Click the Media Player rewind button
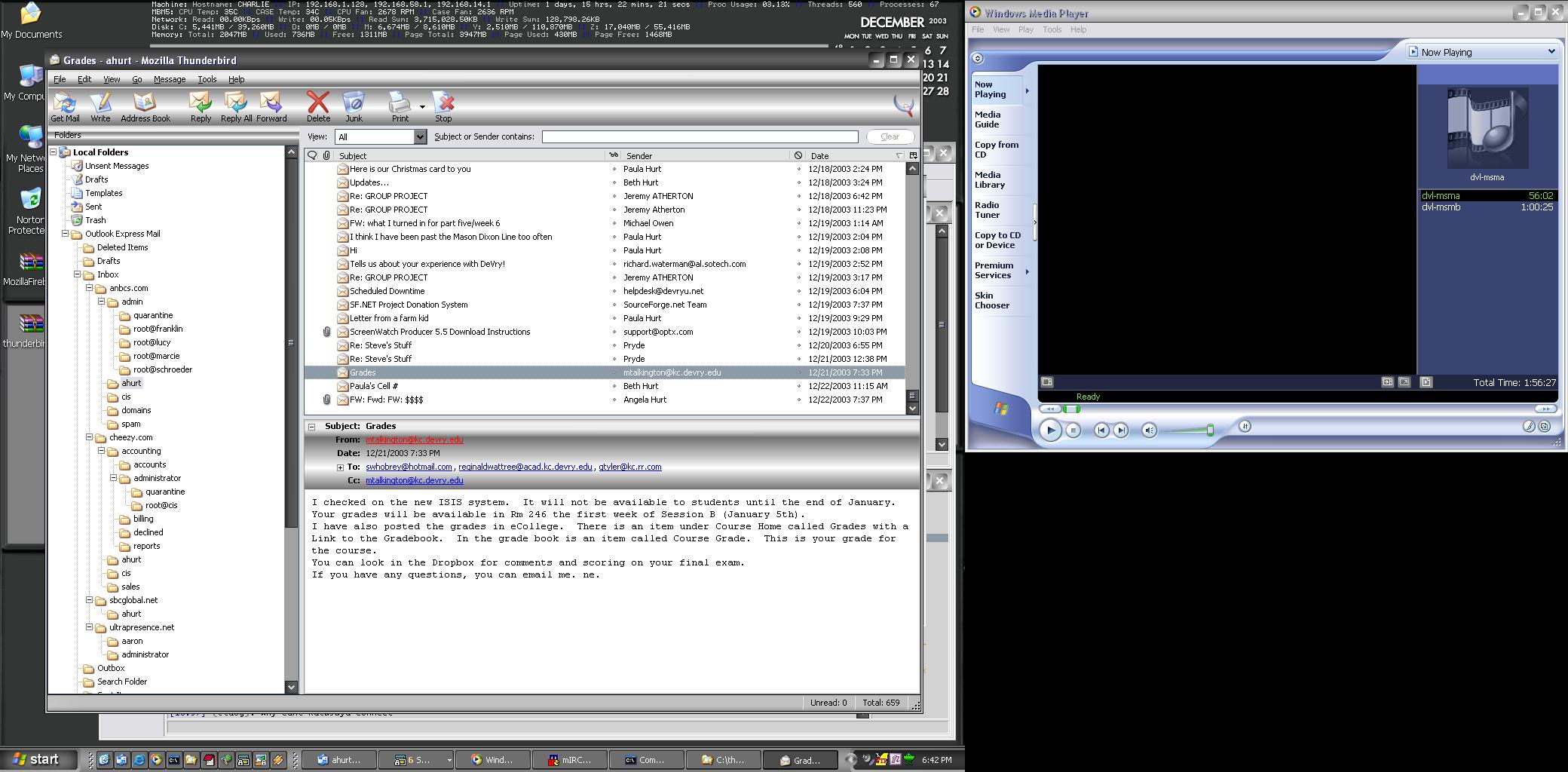The width and height of the screenshot is (1568, 772). (1050, 409)
